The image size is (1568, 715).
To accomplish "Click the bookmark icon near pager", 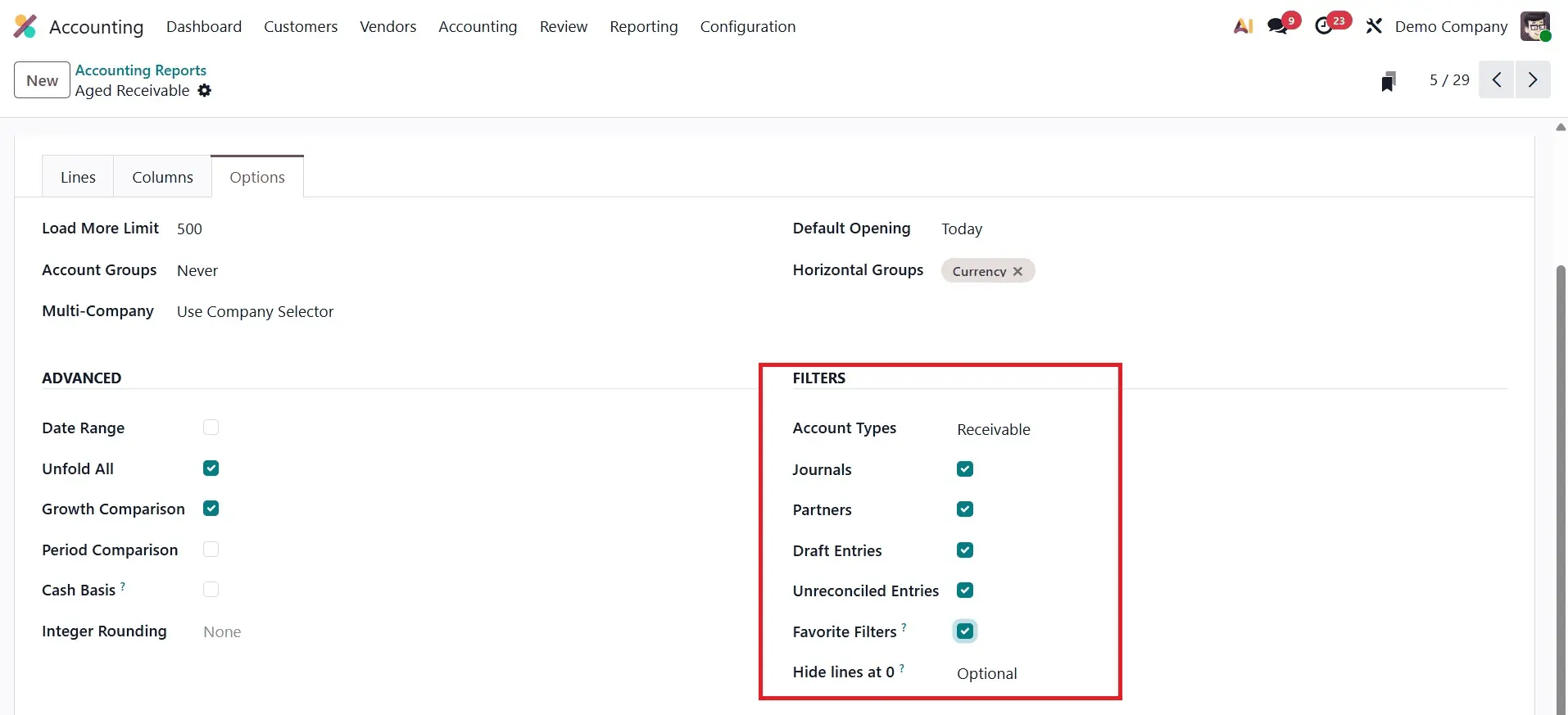I will pos(1388,81).
